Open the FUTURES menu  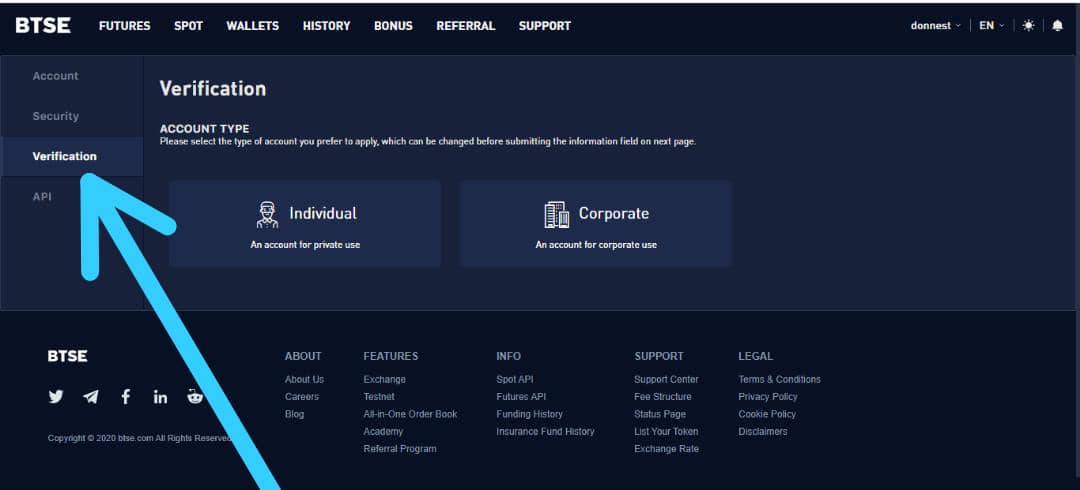click(125, 25)
